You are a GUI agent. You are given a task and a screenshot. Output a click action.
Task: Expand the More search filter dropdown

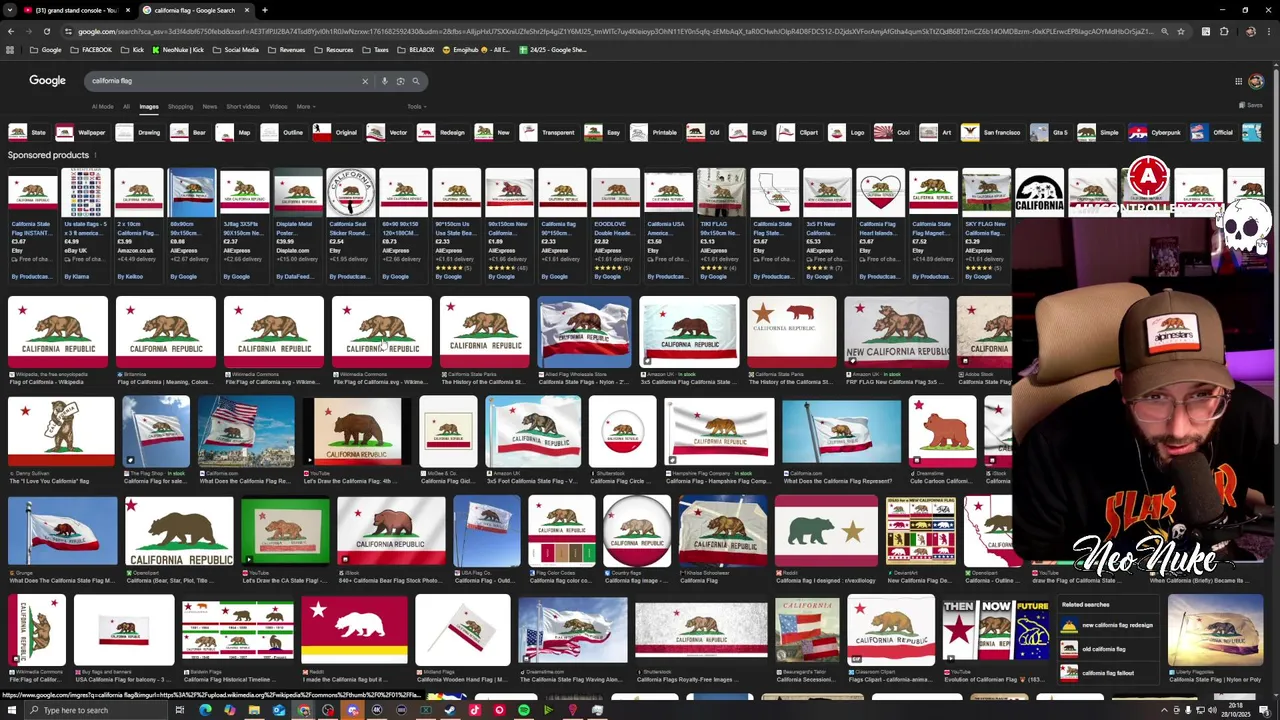click(x=305, y=106)
